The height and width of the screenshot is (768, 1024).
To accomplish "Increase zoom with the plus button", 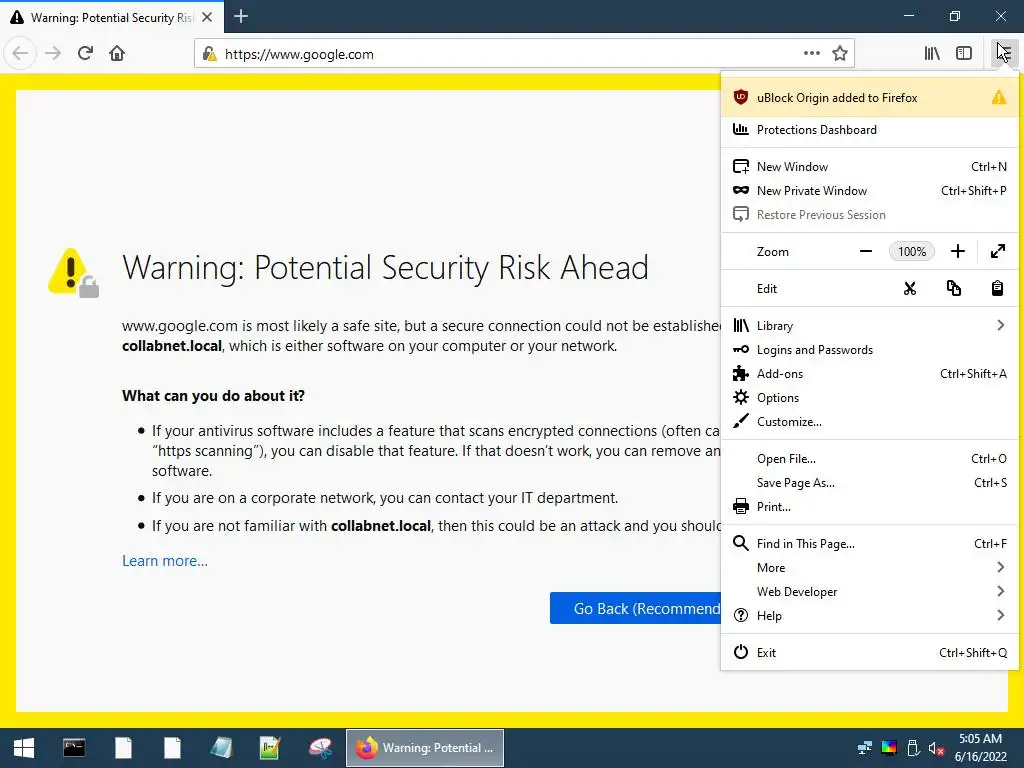I will point(957,251).
